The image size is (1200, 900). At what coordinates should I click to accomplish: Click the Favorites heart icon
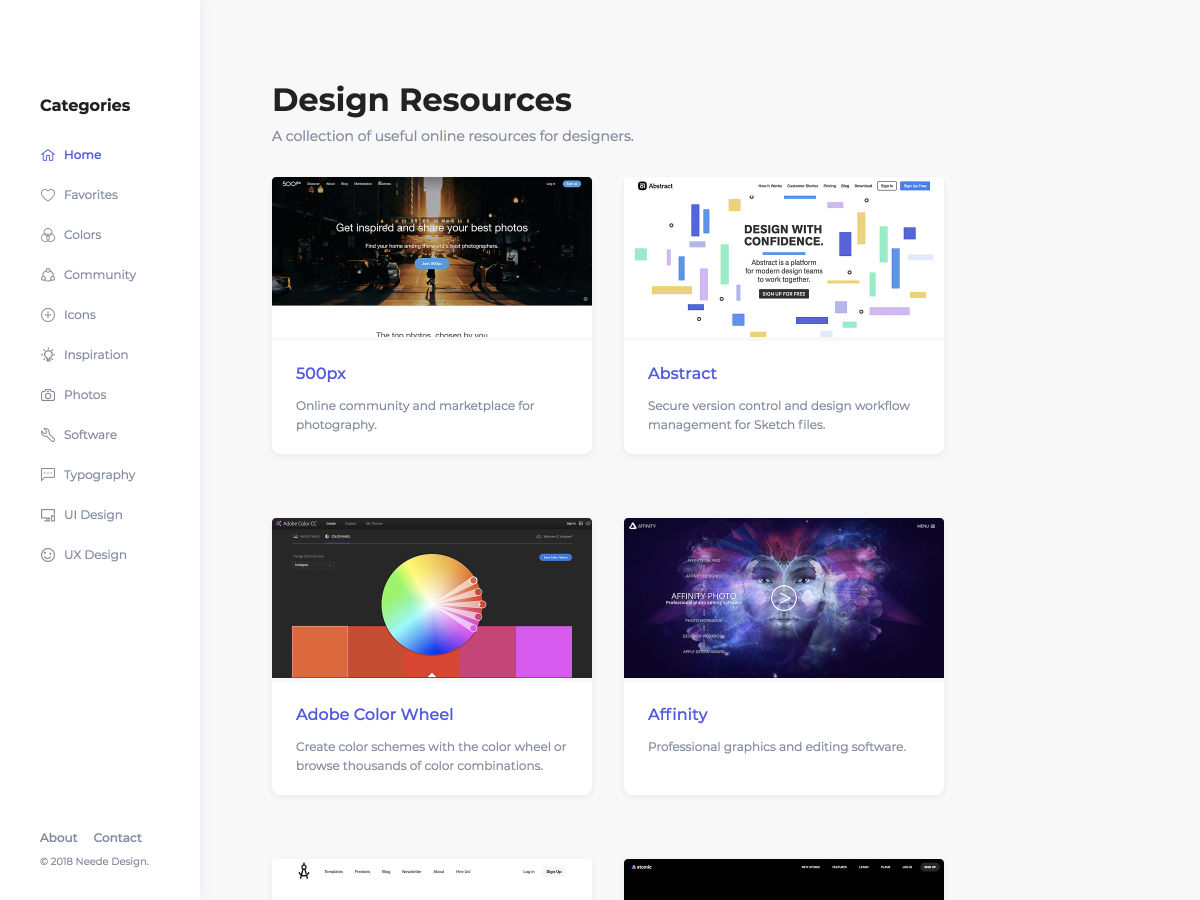[x=47, y=195]
